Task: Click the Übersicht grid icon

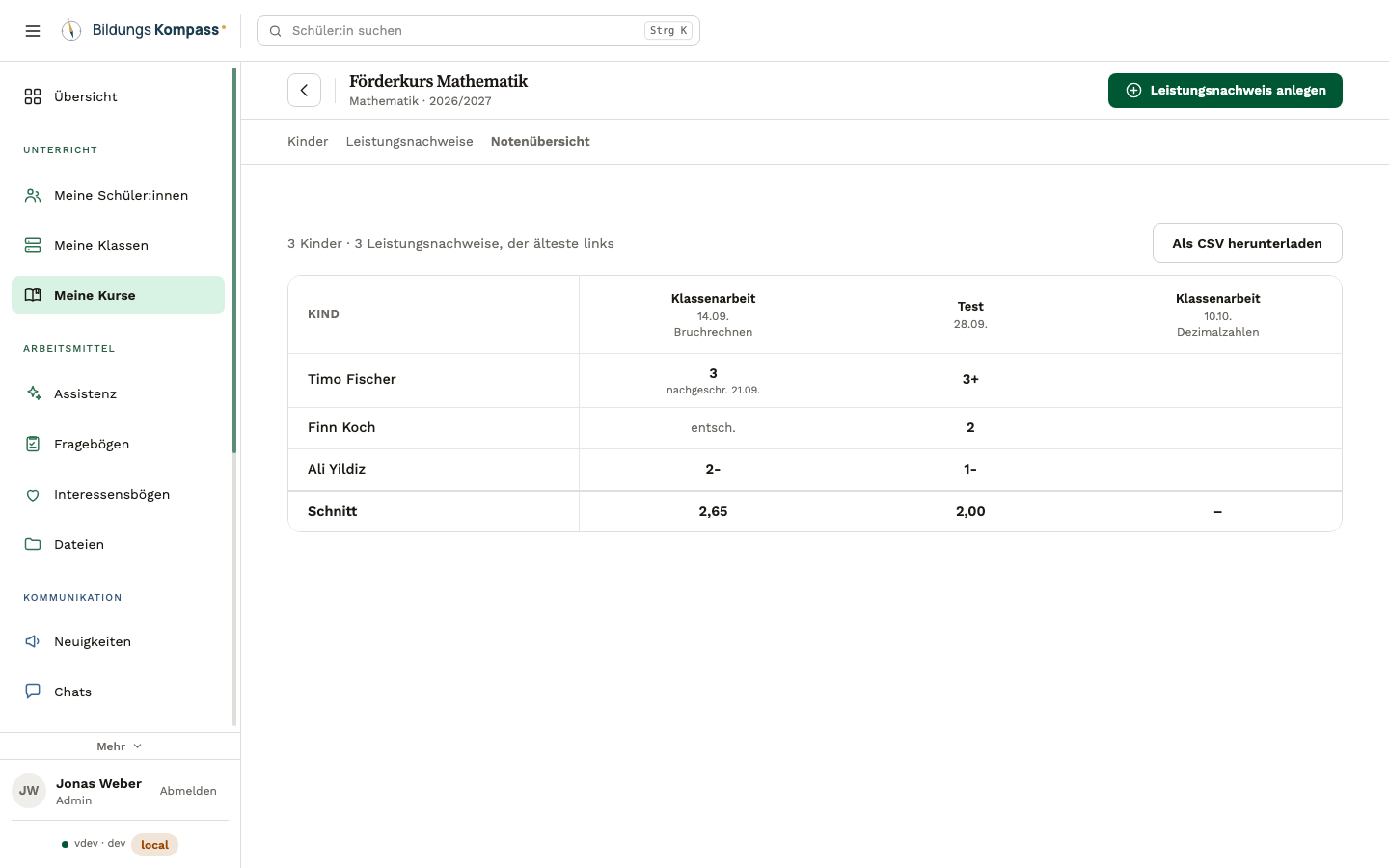Action: pyautogui.click(x=33, y=96)
